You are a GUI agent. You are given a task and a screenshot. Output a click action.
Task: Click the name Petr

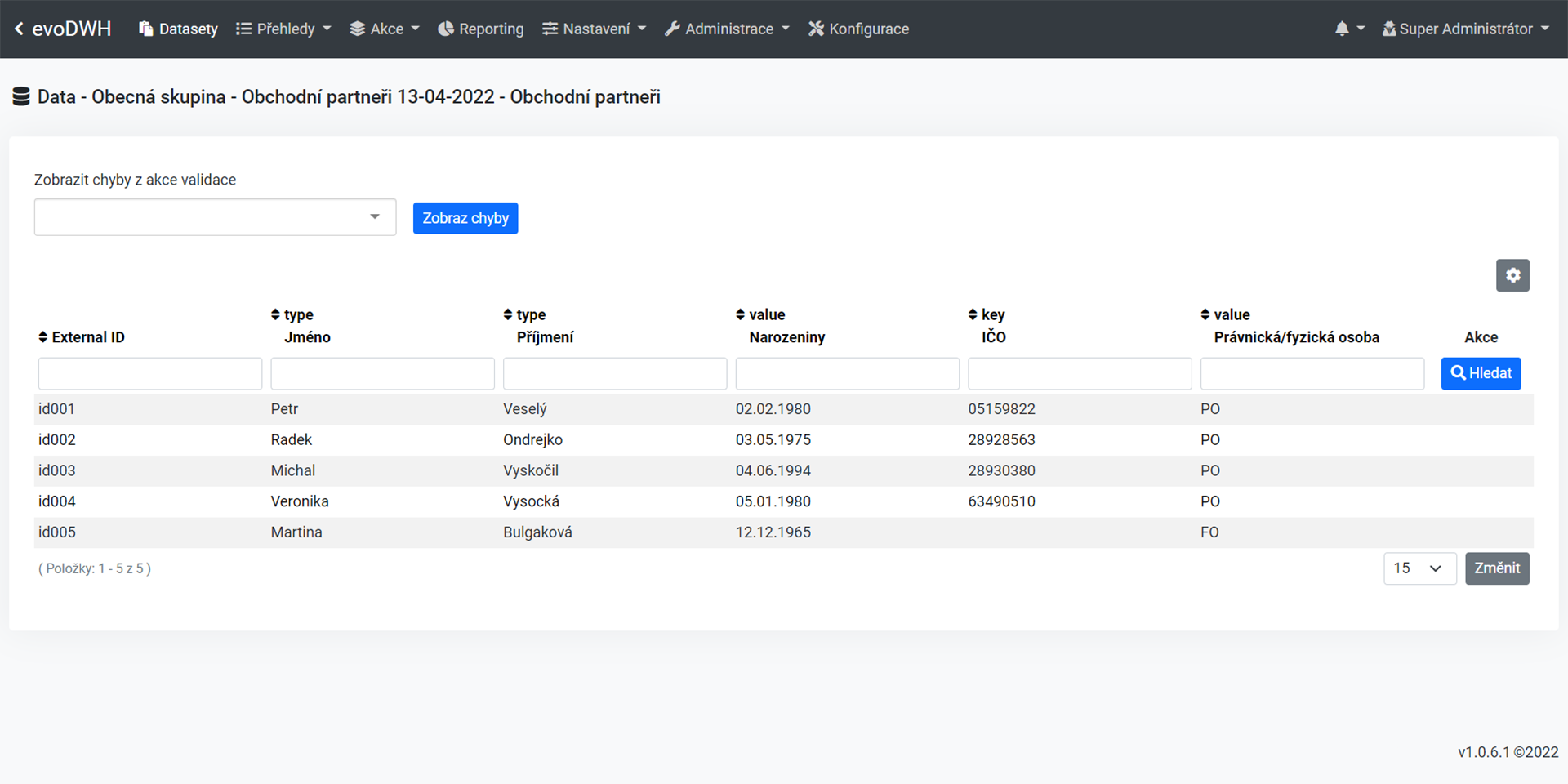(284, 409)
